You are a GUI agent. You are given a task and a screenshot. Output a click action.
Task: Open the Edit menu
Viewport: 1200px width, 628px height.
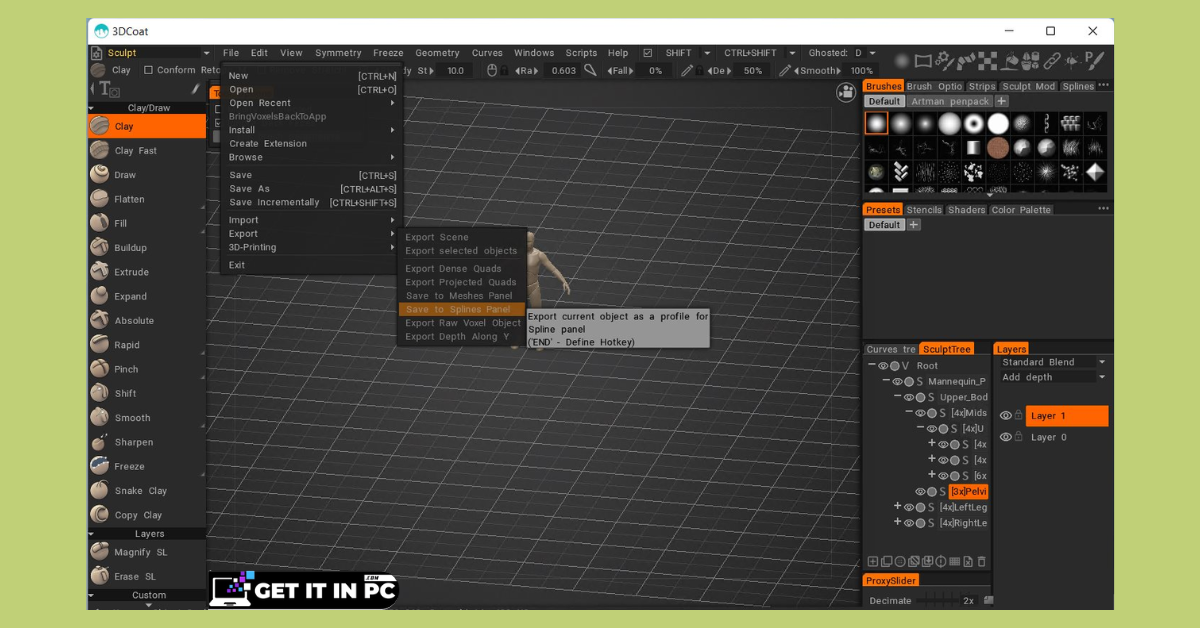pos(259,53)
